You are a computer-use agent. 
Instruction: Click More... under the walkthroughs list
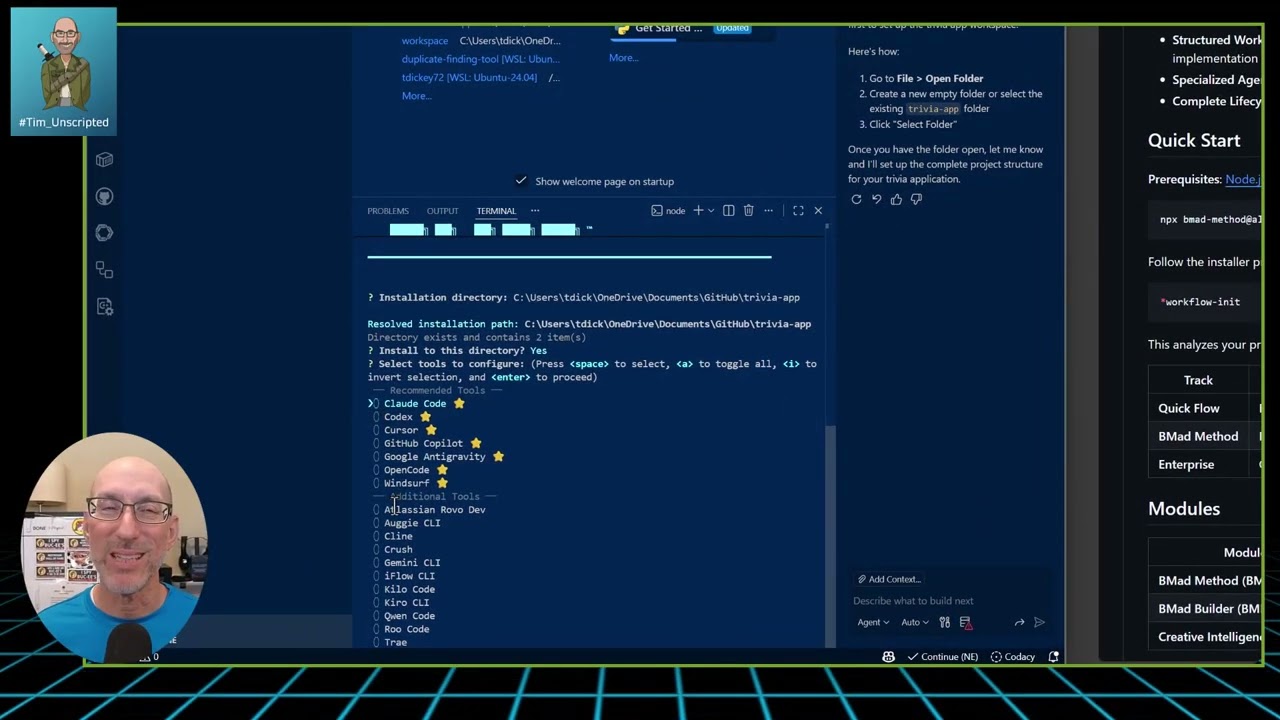[x=624, y=58]
